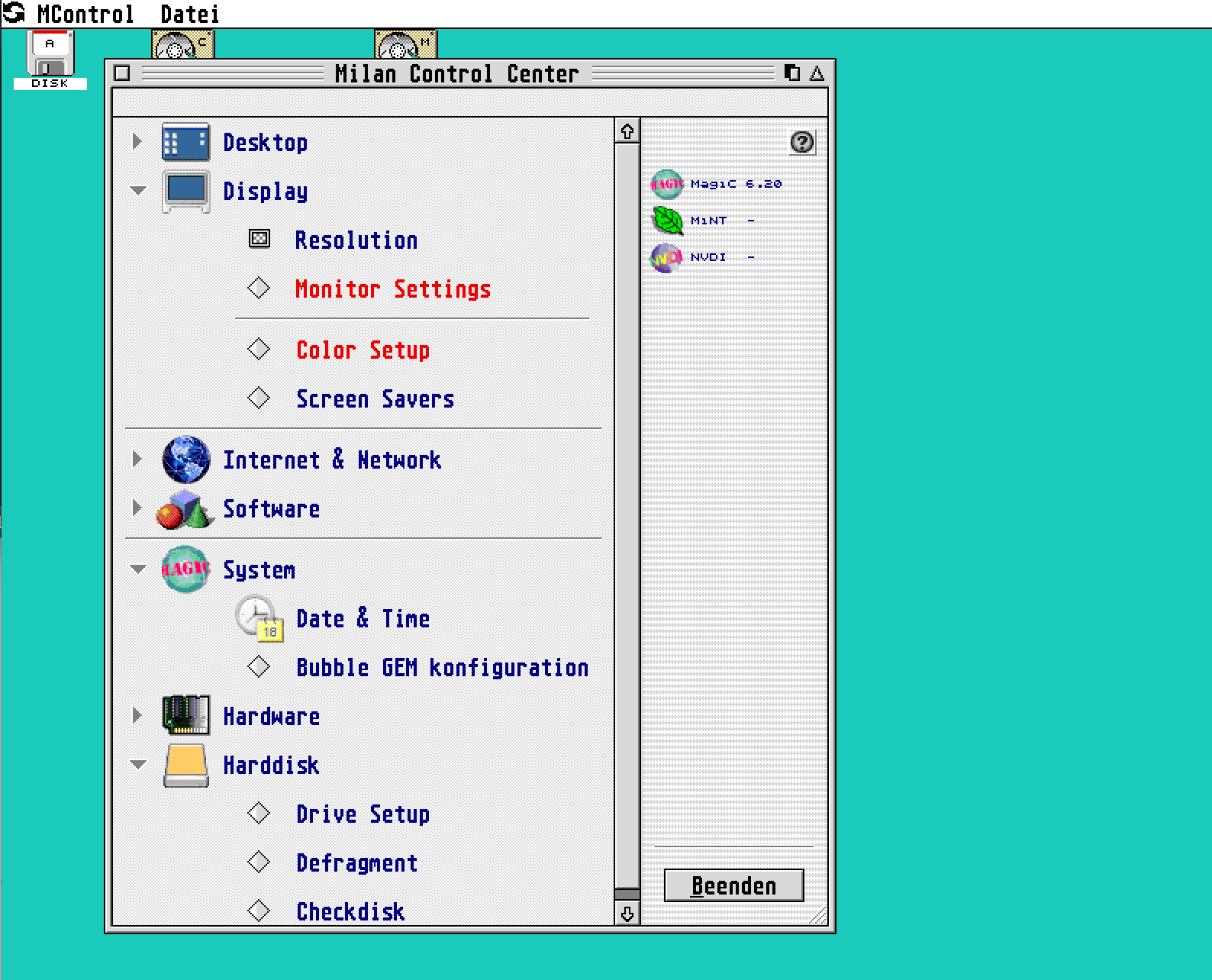Click the Internet & Network label
1212x980 pixels.
click(x=332, y=460)
